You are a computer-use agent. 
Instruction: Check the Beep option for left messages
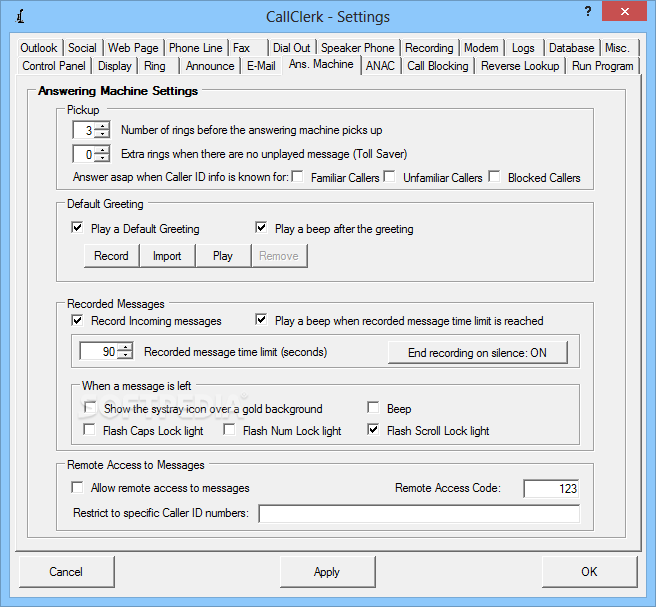coord(373,407)
